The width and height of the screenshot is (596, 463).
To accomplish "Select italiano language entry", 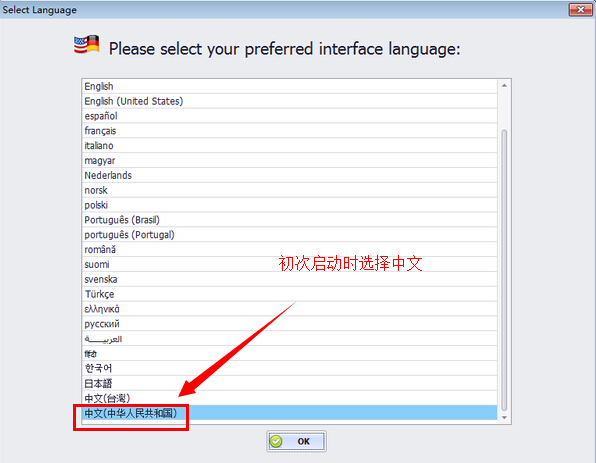I will pyautogui.click(x=290, y=146).
